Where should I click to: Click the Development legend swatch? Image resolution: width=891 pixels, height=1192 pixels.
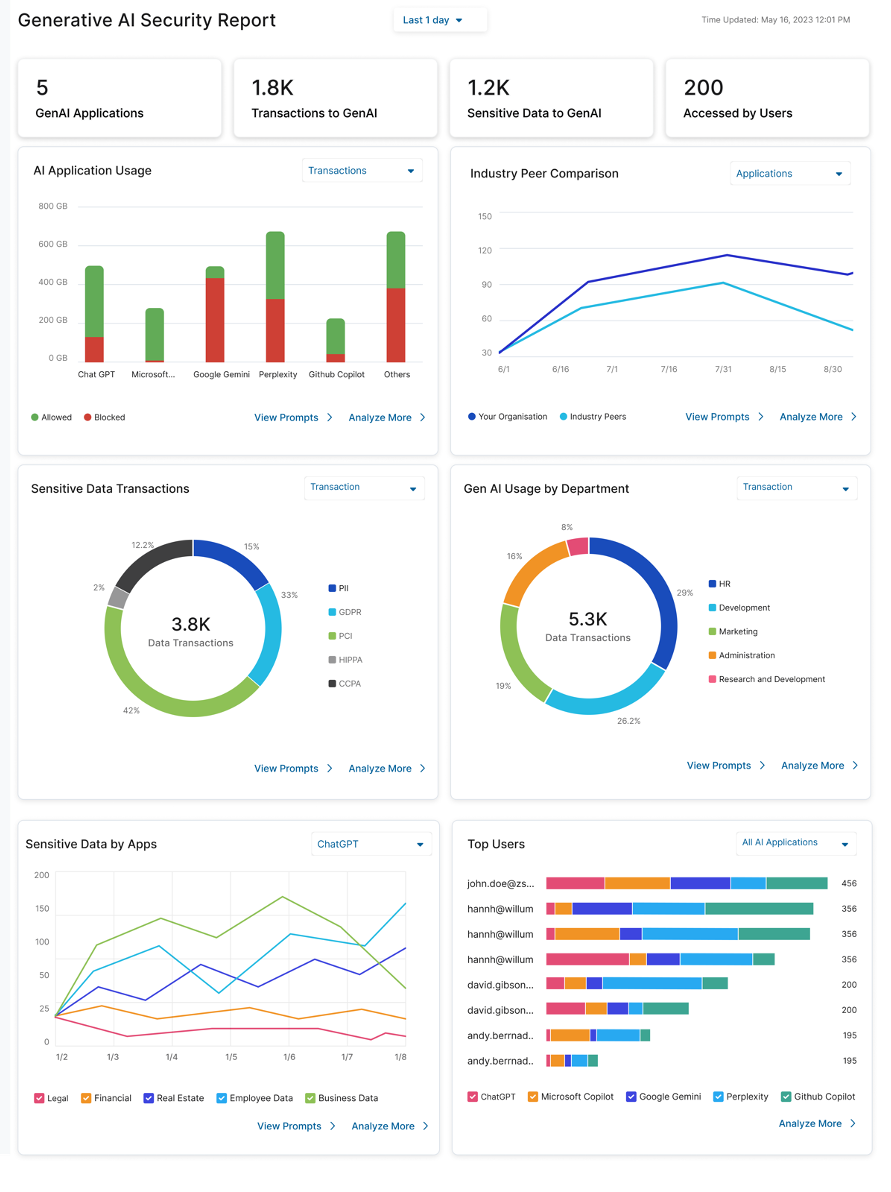[712, 607]
